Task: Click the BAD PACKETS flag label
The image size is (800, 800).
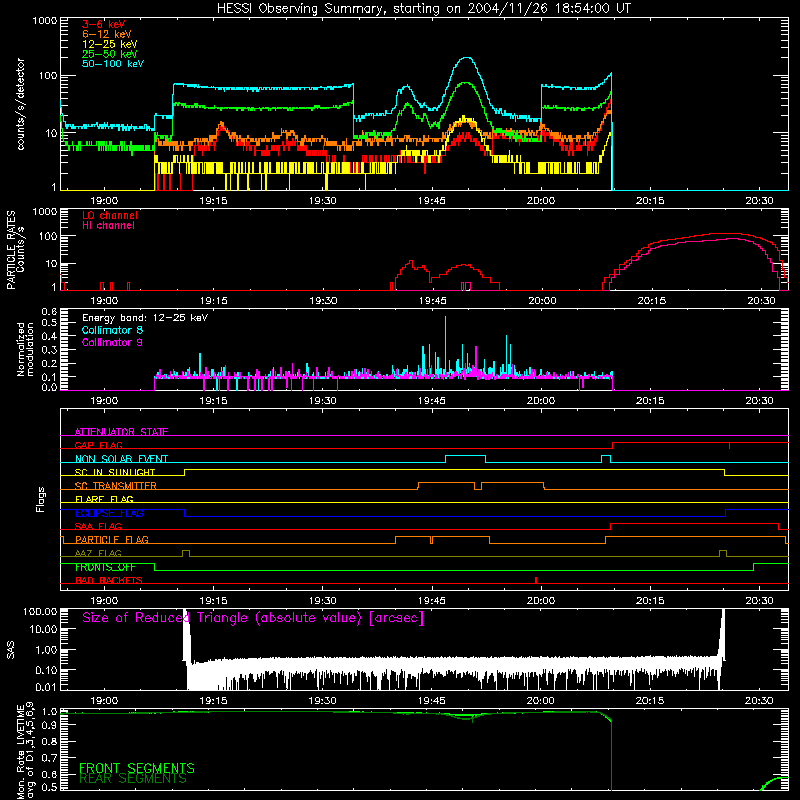Action: pyautogui.click(x=109, y=580)
